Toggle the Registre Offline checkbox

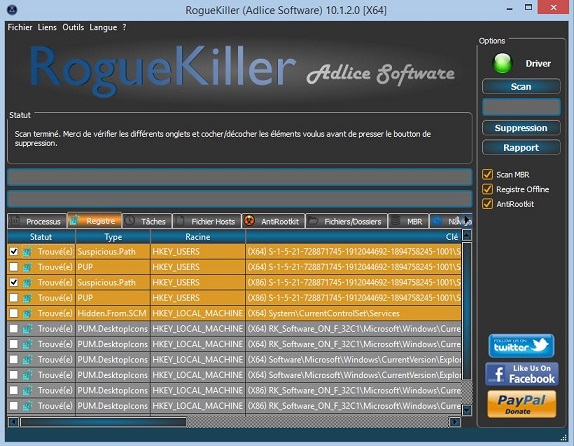click(487, 189)
